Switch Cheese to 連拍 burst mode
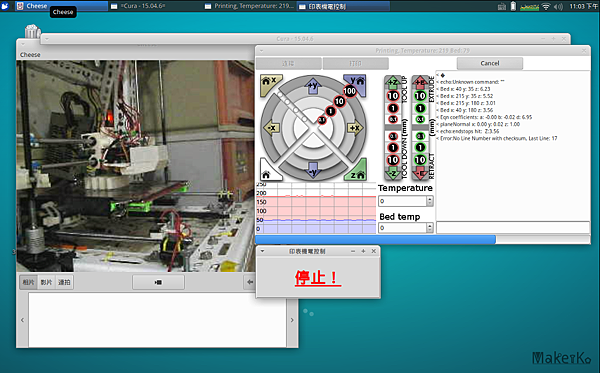The image size is (600, 373). click(x=64, y=282)
